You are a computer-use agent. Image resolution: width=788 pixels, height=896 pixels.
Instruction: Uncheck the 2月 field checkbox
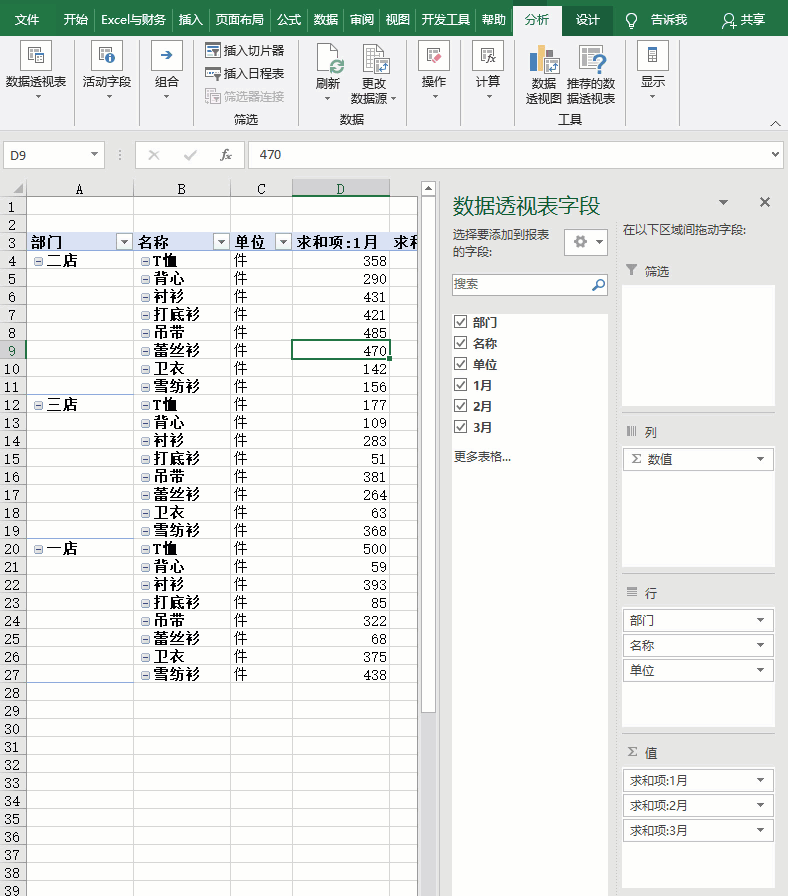[x=461, y=406]
